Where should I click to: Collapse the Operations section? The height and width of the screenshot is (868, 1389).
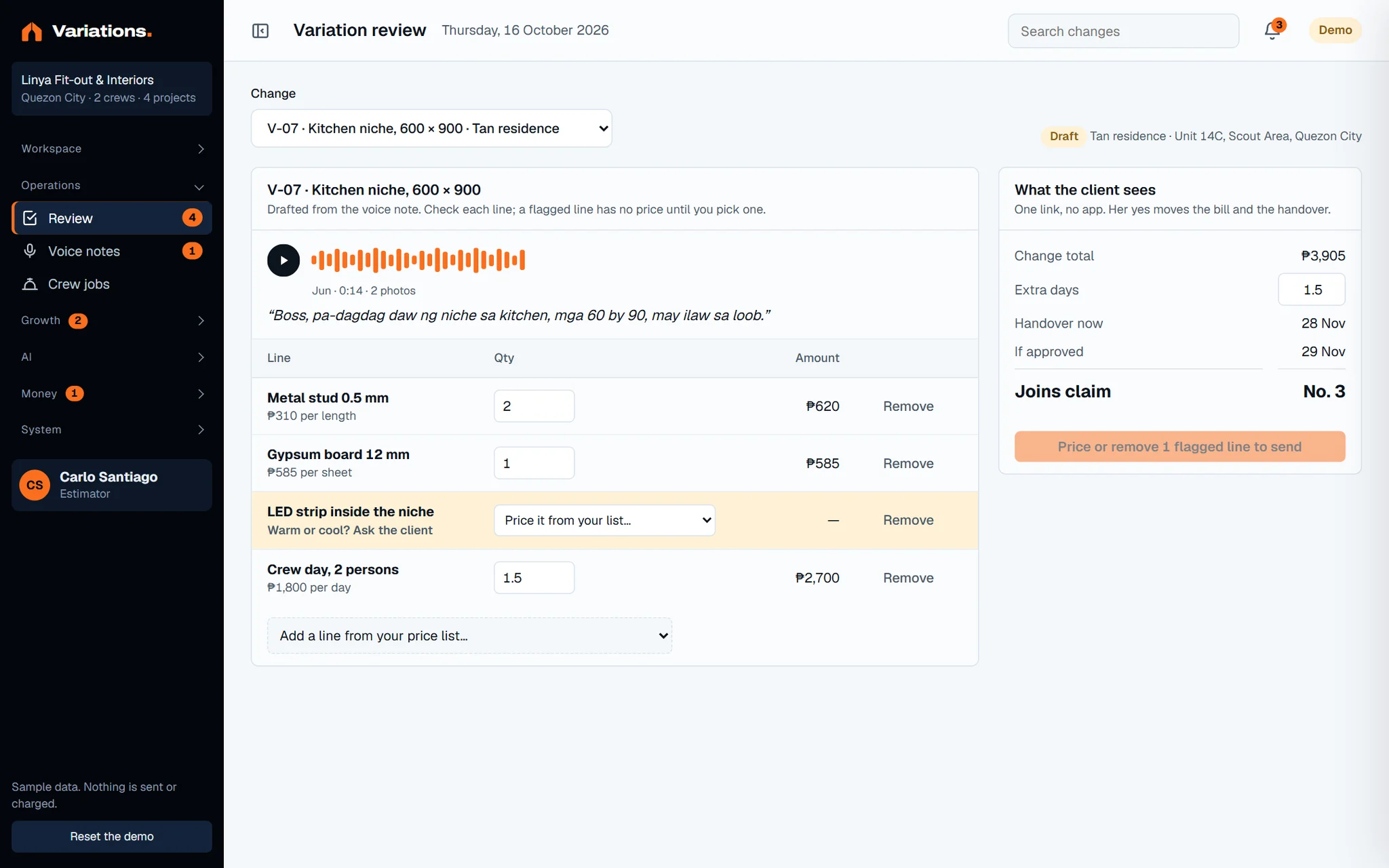(x=112, y=186)
